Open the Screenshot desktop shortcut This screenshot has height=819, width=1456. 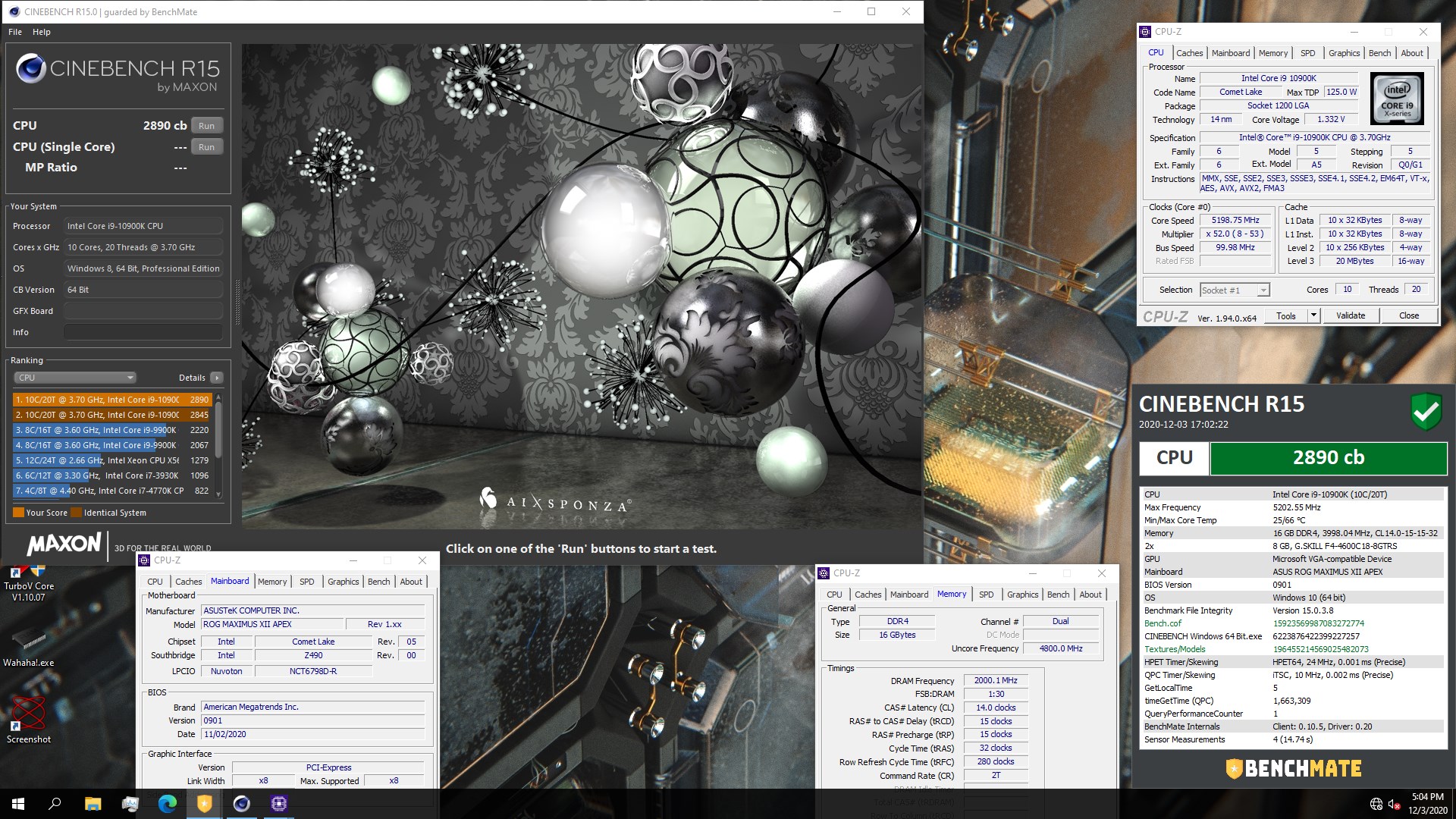tap(29, 720)
